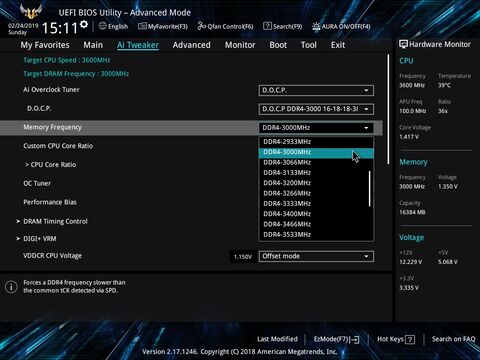Open the Ai Overclock Tuner dropdown
The image size is (480, 360).
(316, 90)
